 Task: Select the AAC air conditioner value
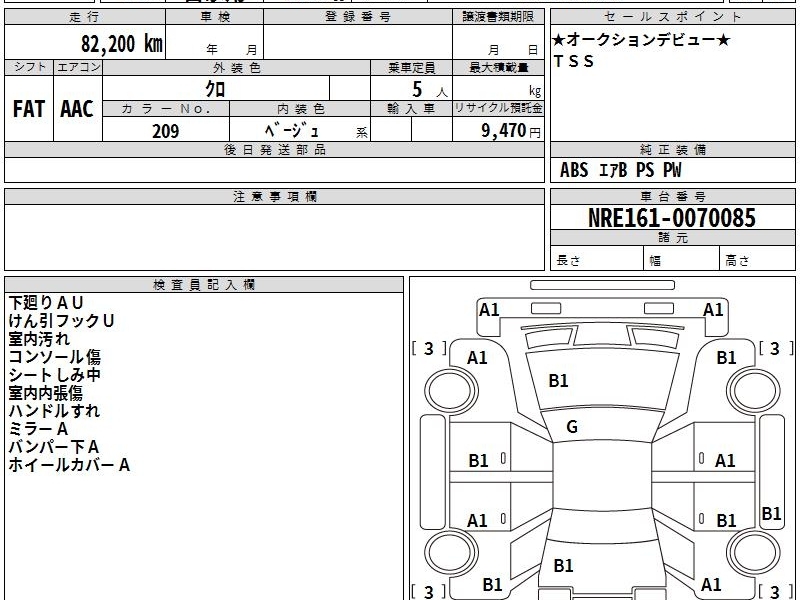[77, 109]
